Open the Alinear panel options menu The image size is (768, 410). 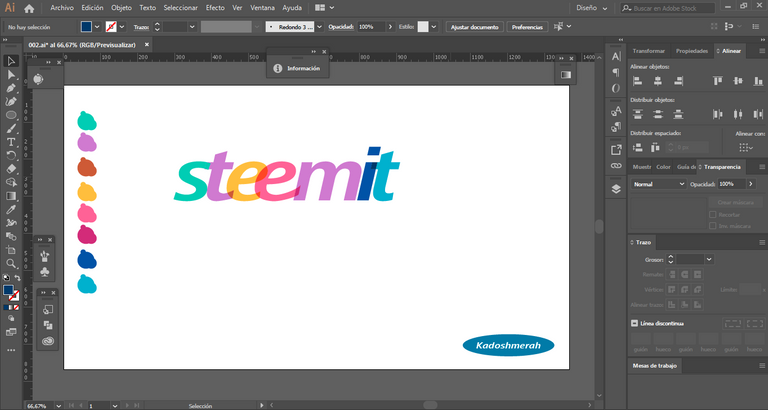pos(762,51)
